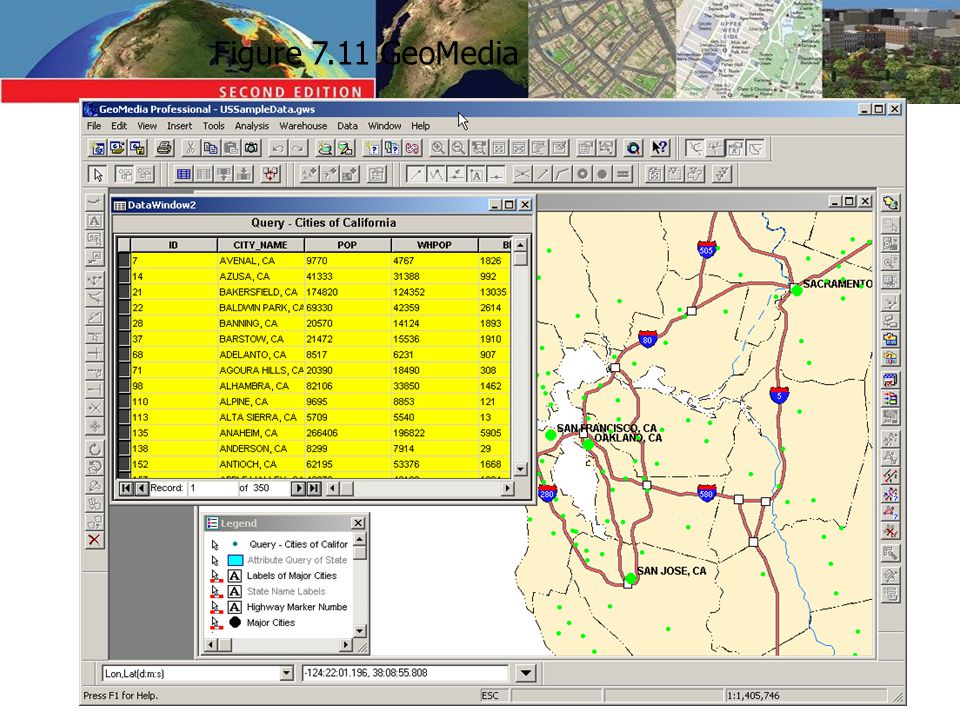Click the dropdown arrow right of coordinate readout
Image resolution: width=960 pixels, height=720 pixels.
[x=526, y=673]
